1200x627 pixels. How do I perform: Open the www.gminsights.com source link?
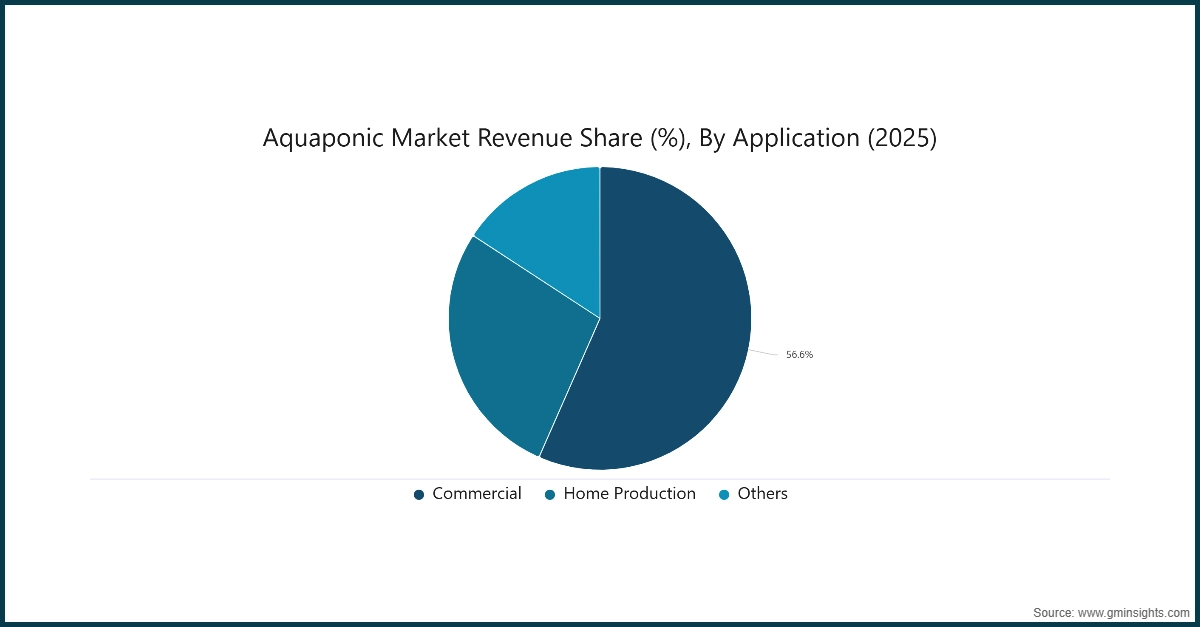click(x=1134, y=611)
